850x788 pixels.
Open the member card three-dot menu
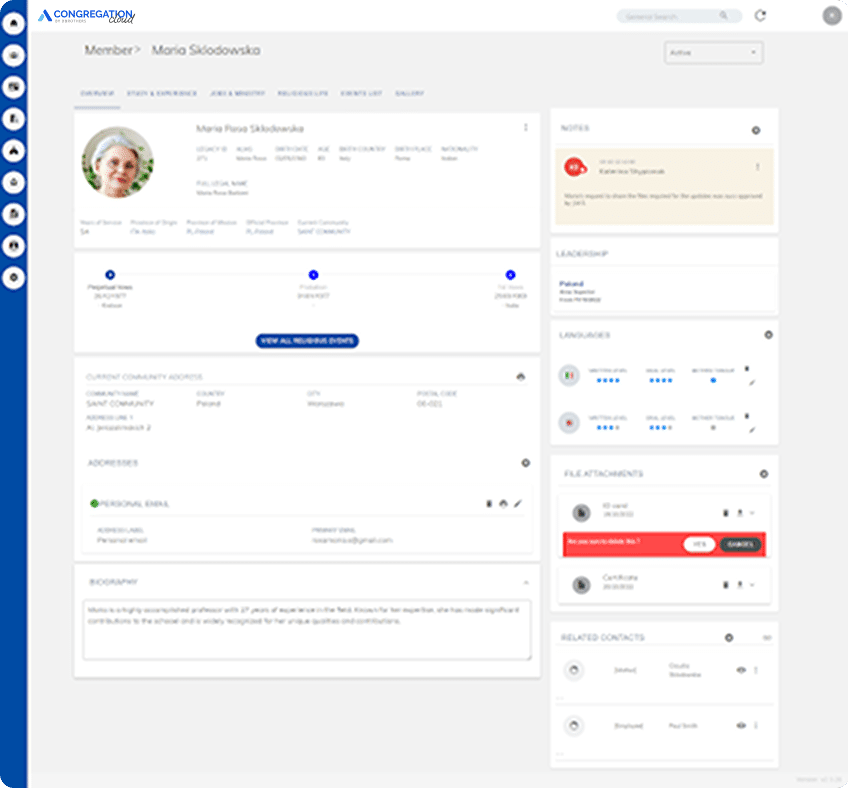click(527, 125)
